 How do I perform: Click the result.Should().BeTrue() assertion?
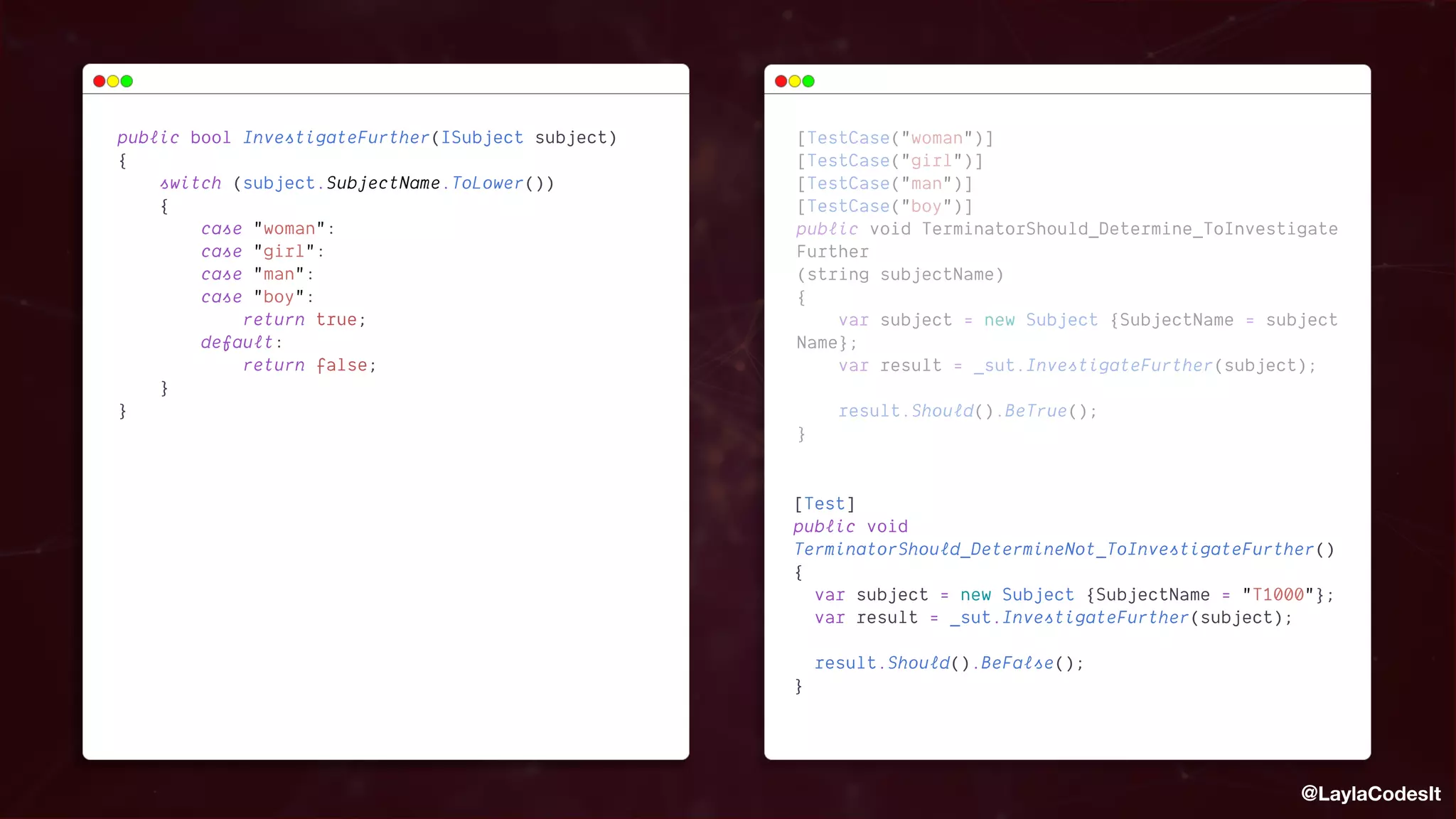[x=968, y=411]
